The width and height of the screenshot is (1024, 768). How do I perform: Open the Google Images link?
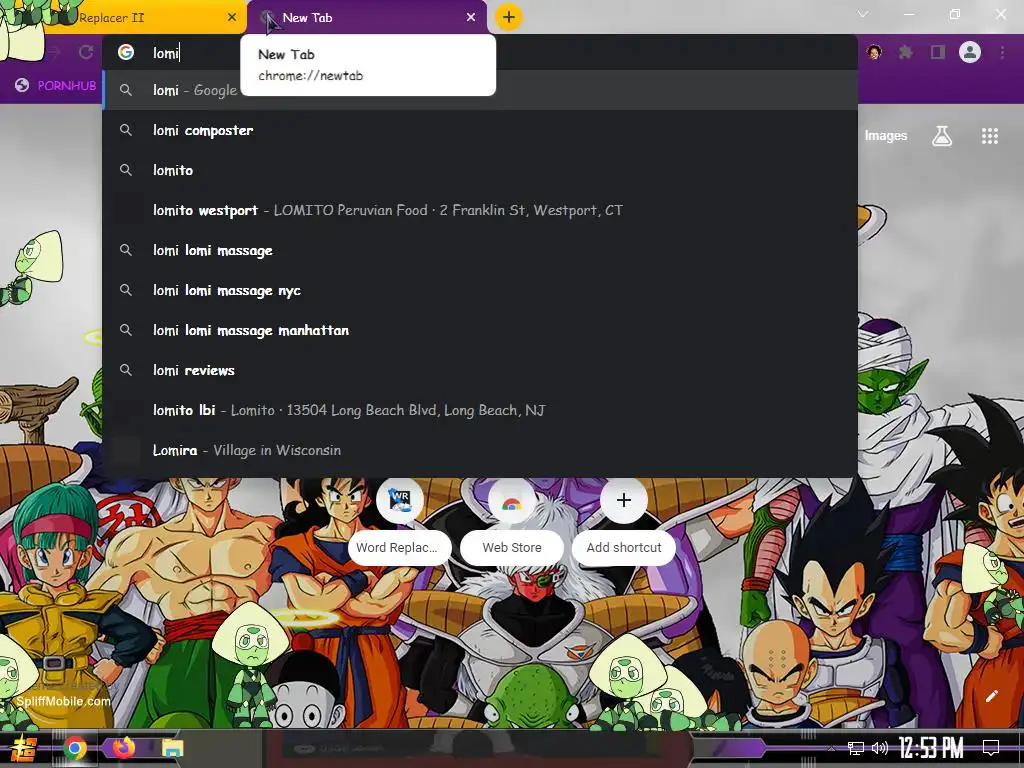click(x=886, y=136)
